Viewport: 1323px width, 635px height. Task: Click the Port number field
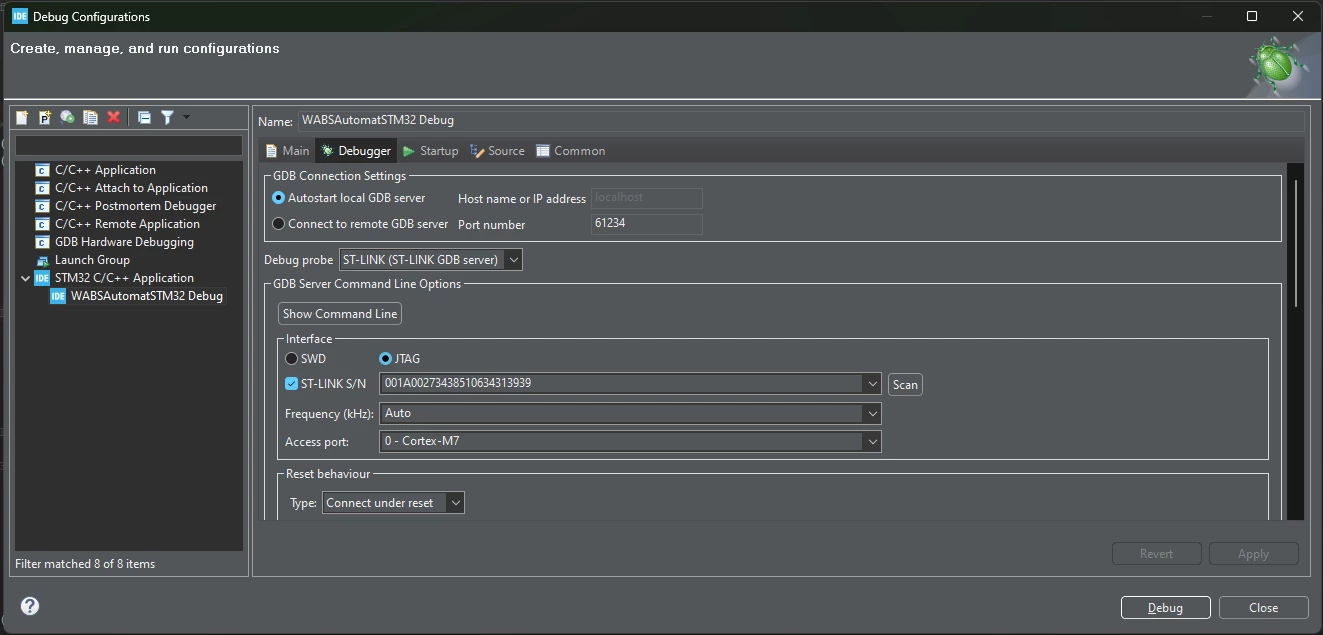[x=646, y=223]
